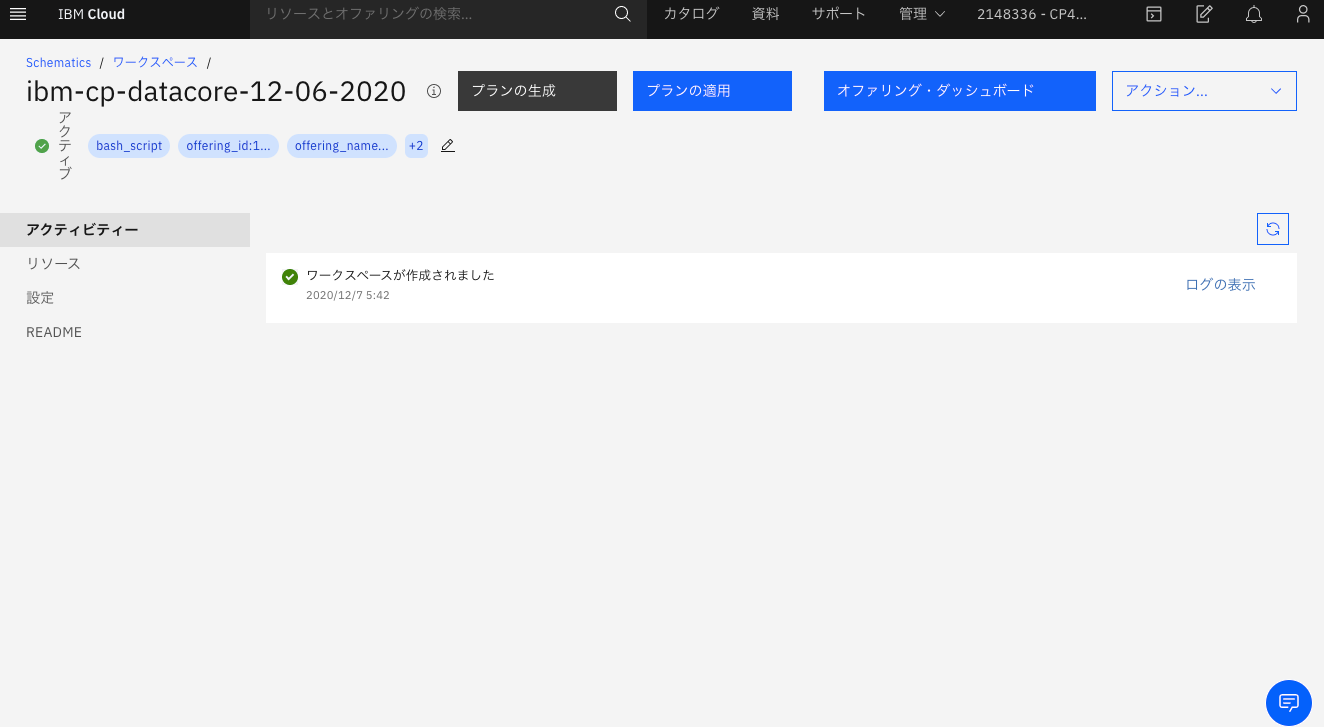This screenshot has width=1324, height=727.
Task: Open the カタログ menu item
Action: tap(691, 14)
